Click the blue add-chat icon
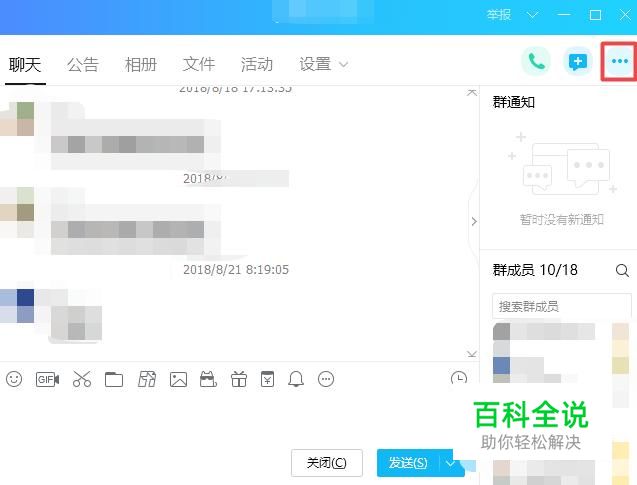 point(578,62)
